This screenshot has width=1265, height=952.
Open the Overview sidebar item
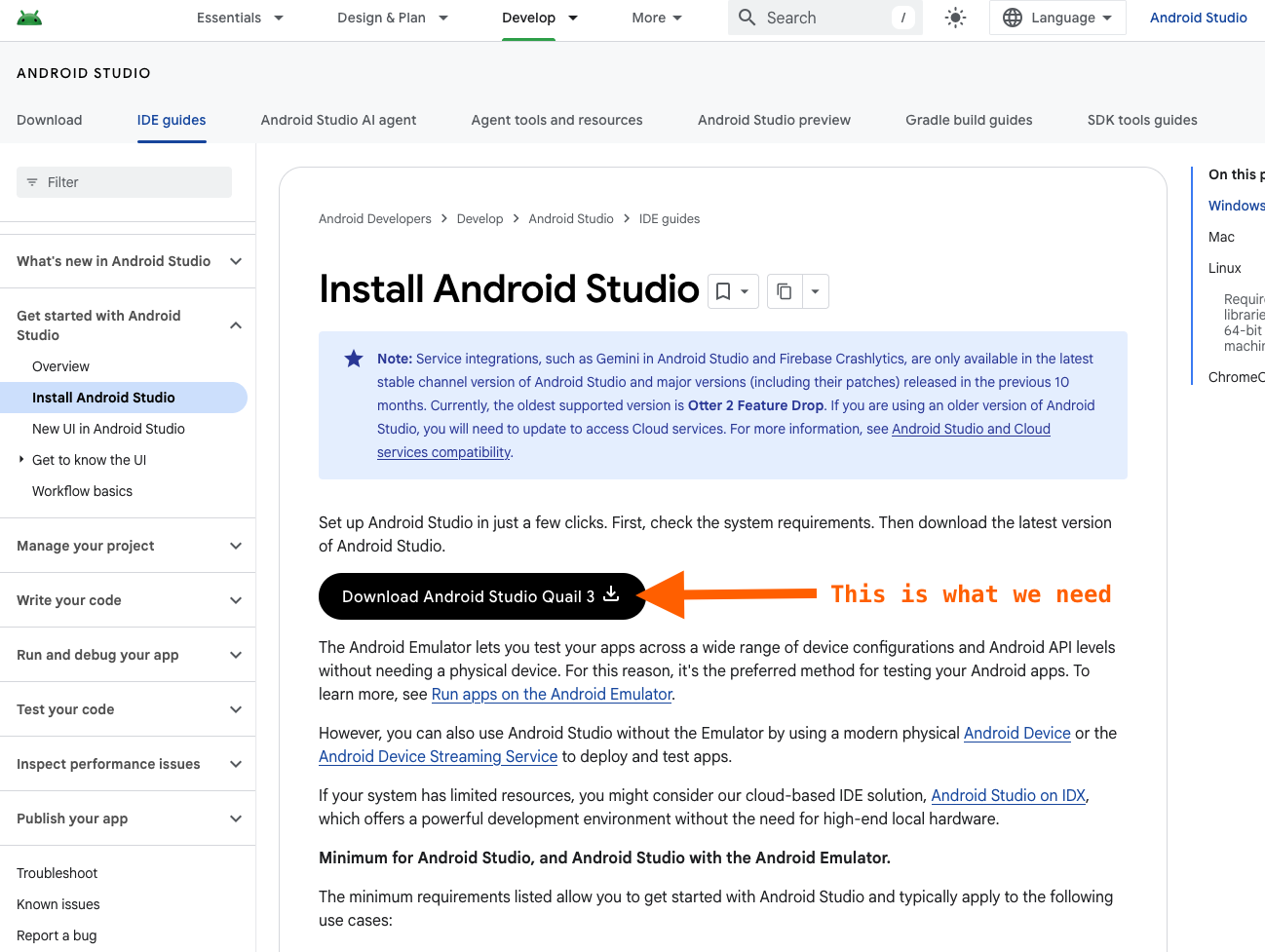point(60,366)
